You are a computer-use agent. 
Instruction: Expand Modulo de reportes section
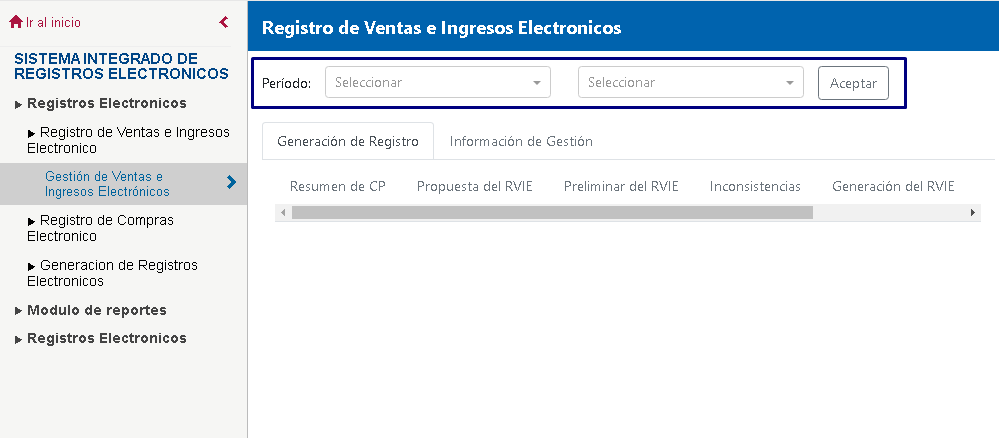[x=91, y=310]
